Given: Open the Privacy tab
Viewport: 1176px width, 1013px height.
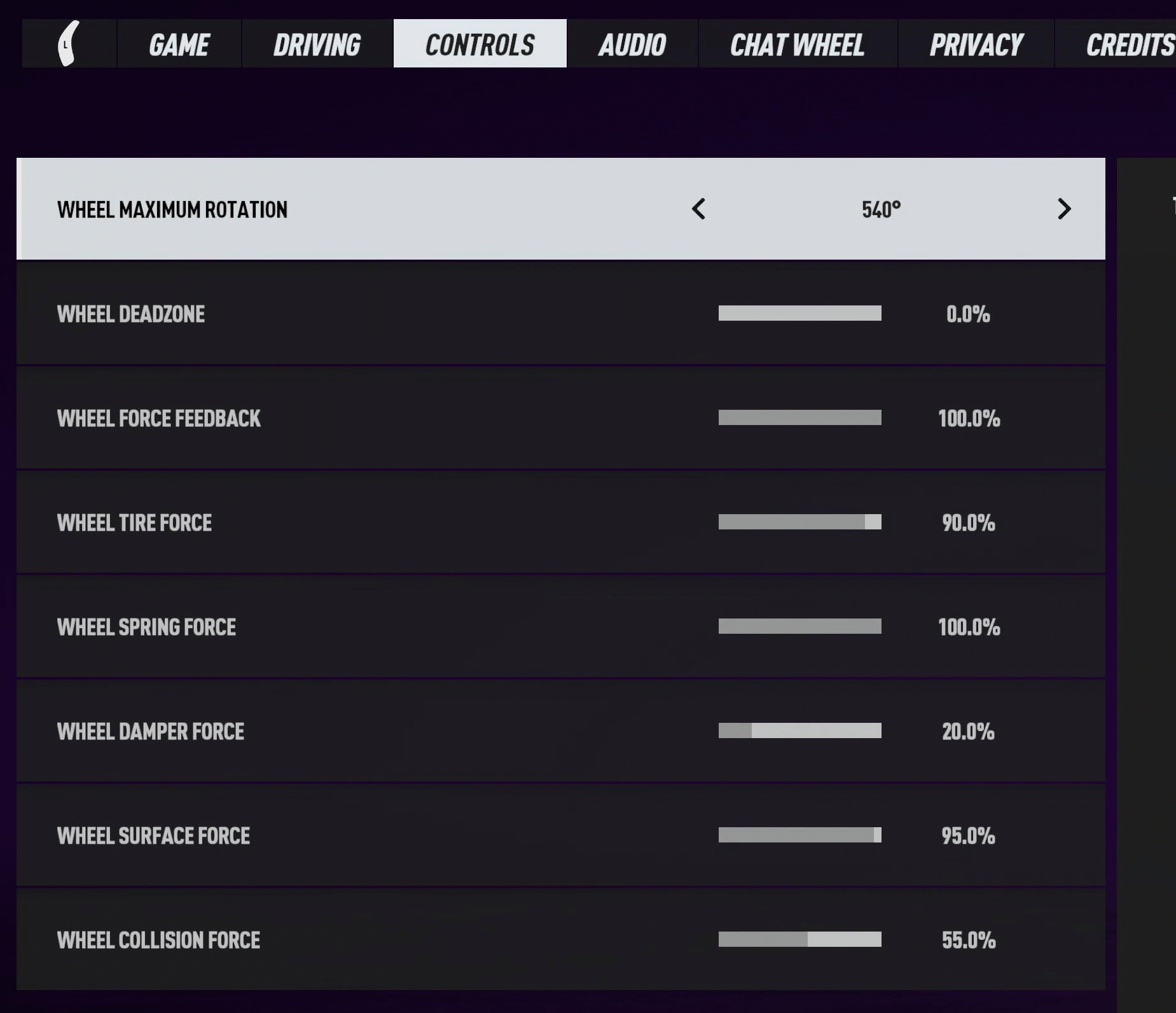Looking at the screenshot, I should click(x=976, y=43).
